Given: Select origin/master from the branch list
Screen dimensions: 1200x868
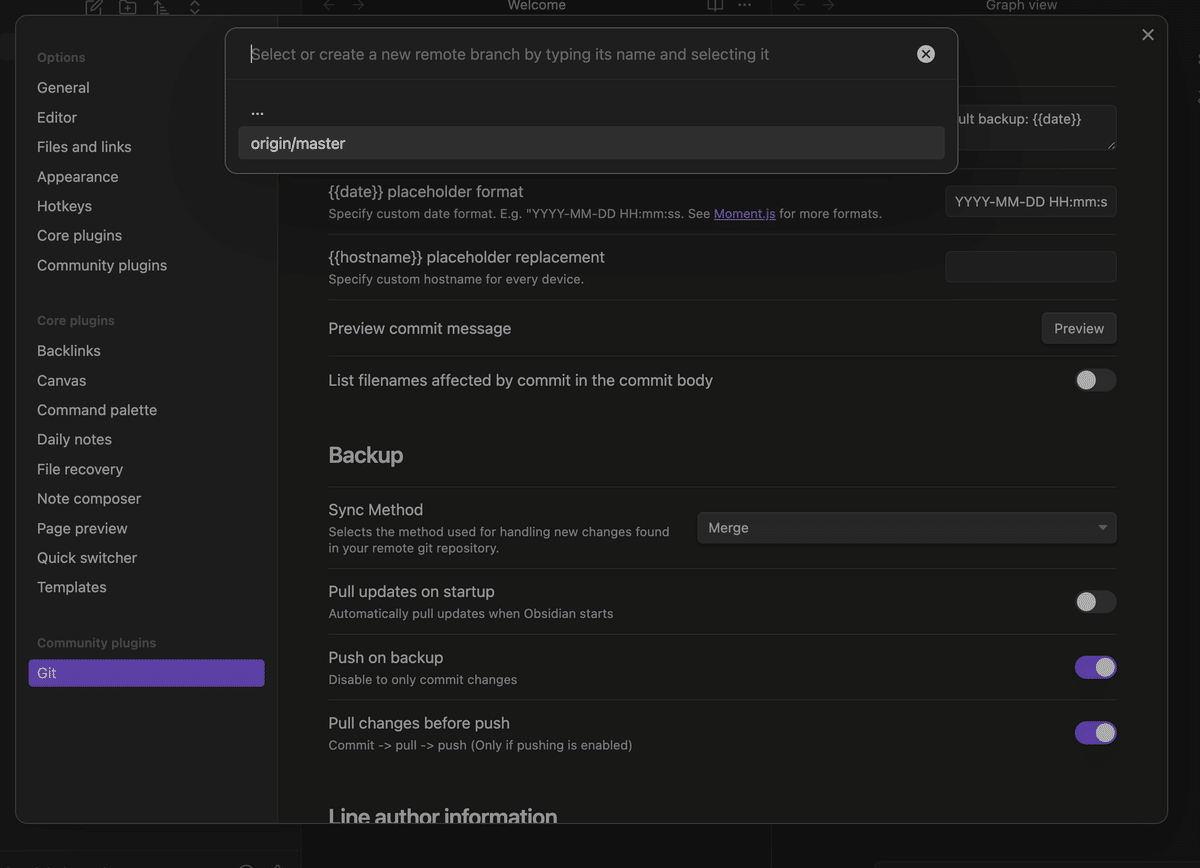Looking at the screenshot, I should click(591, 143).
